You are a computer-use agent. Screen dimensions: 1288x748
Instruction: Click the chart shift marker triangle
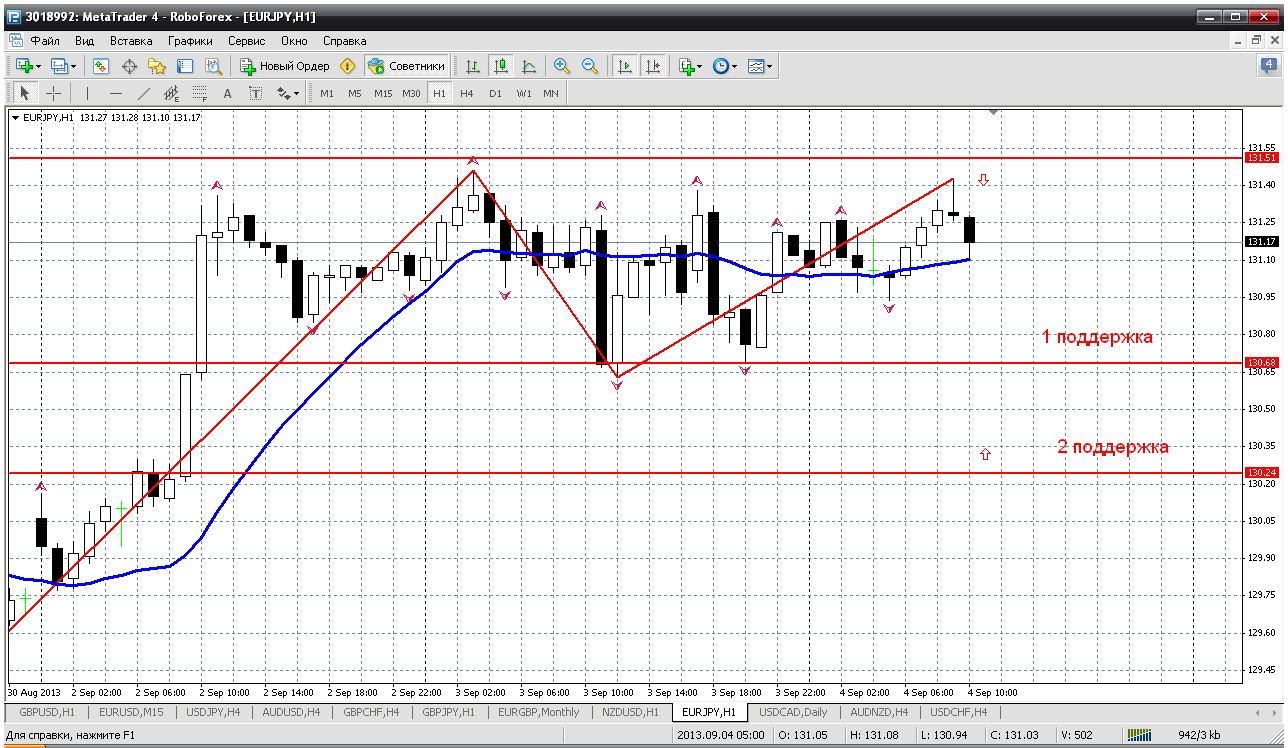[x=993, y=112]
